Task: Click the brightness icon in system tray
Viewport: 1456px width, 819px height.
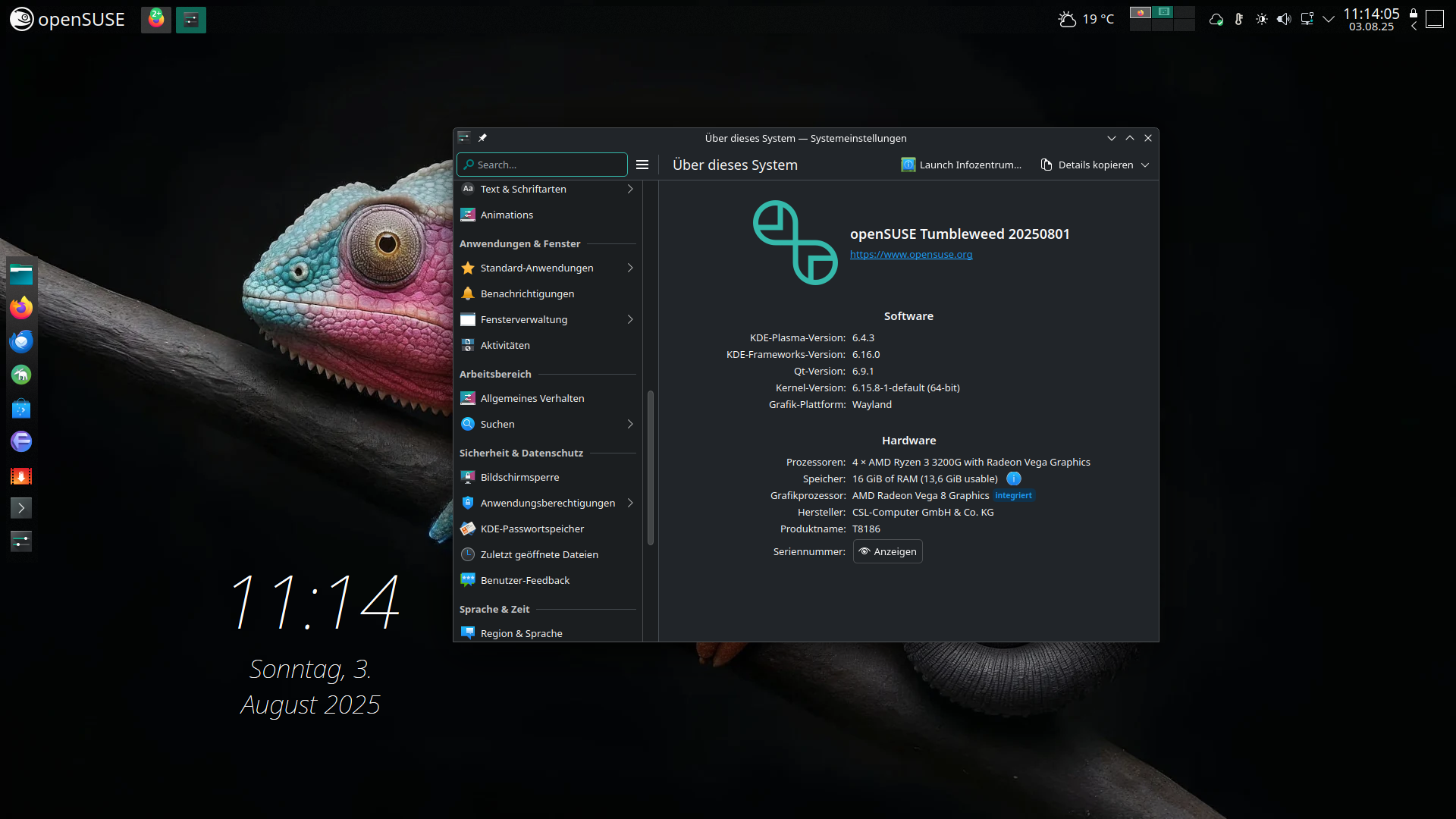Action: tap(1261, 19)
